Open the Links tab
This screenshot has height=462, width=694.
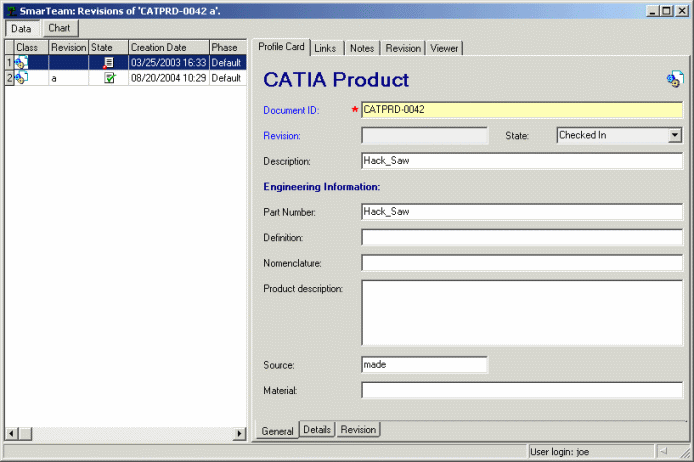pos(325,48)
